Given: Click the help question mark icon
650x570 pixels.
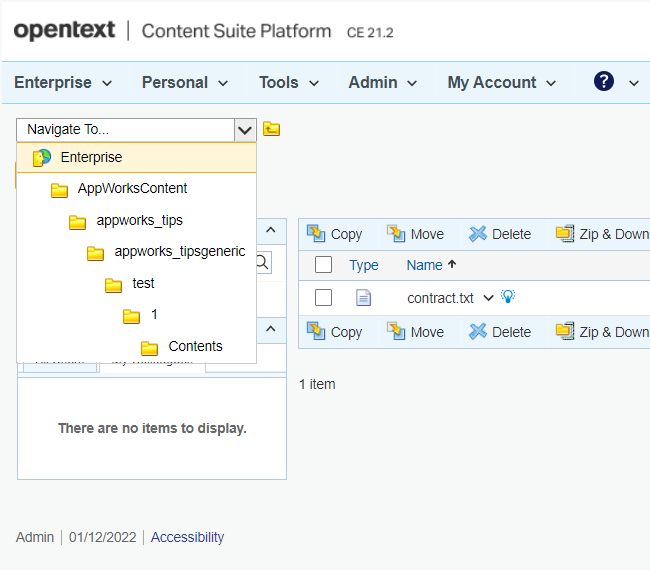Looking at the screenshot, I should pyautogui.click(x=603, y=82).
